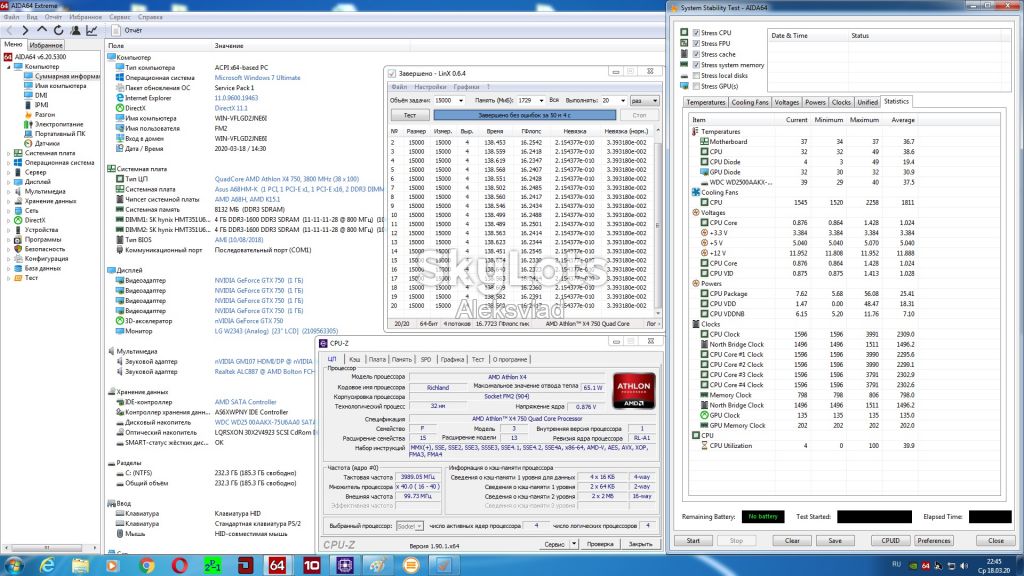Click the Refresh icon in AIDA64 toolbar
The image size is (1024, 576).
pos(59,30)
